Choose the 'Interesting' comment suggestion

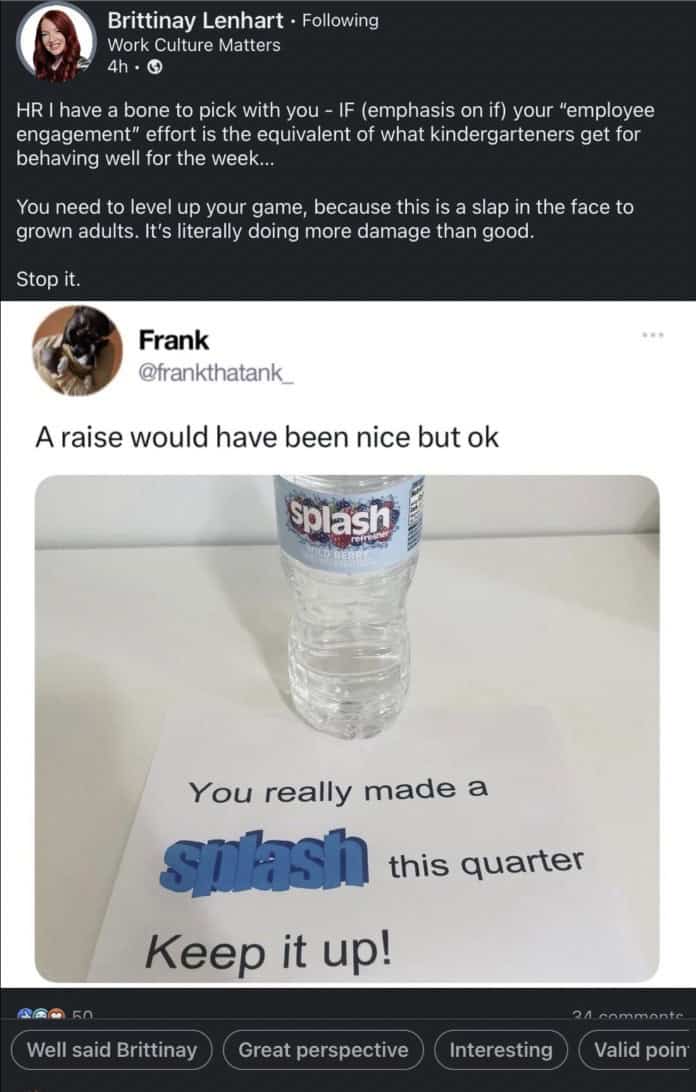coord(501,1051)
